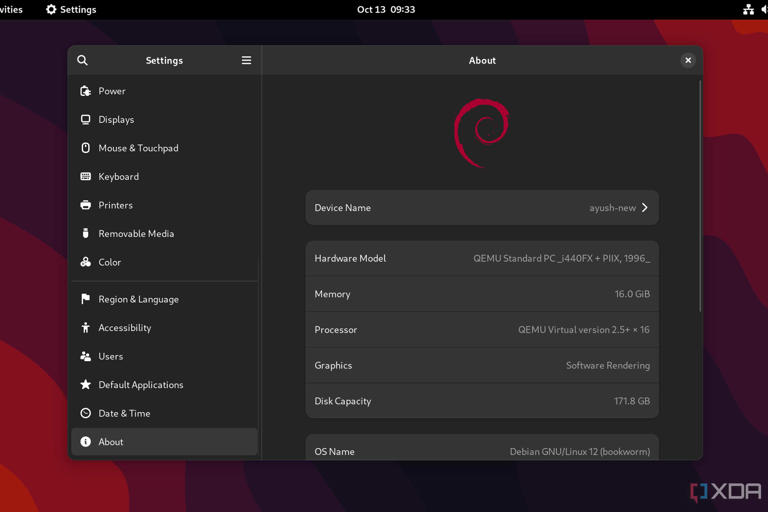Click the OS Name row label
Viewport: 768px width, 512px height.
pyautogui.click(x=334, y=452)
